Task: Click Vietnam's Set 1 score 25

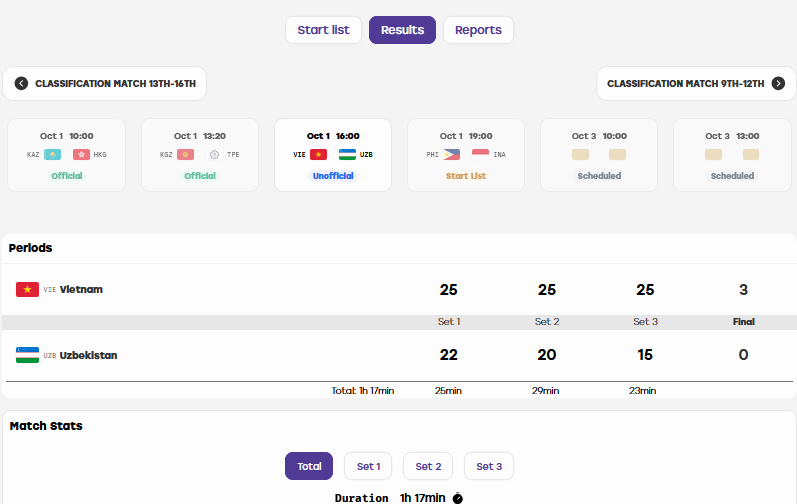Action: coord(448,290)
